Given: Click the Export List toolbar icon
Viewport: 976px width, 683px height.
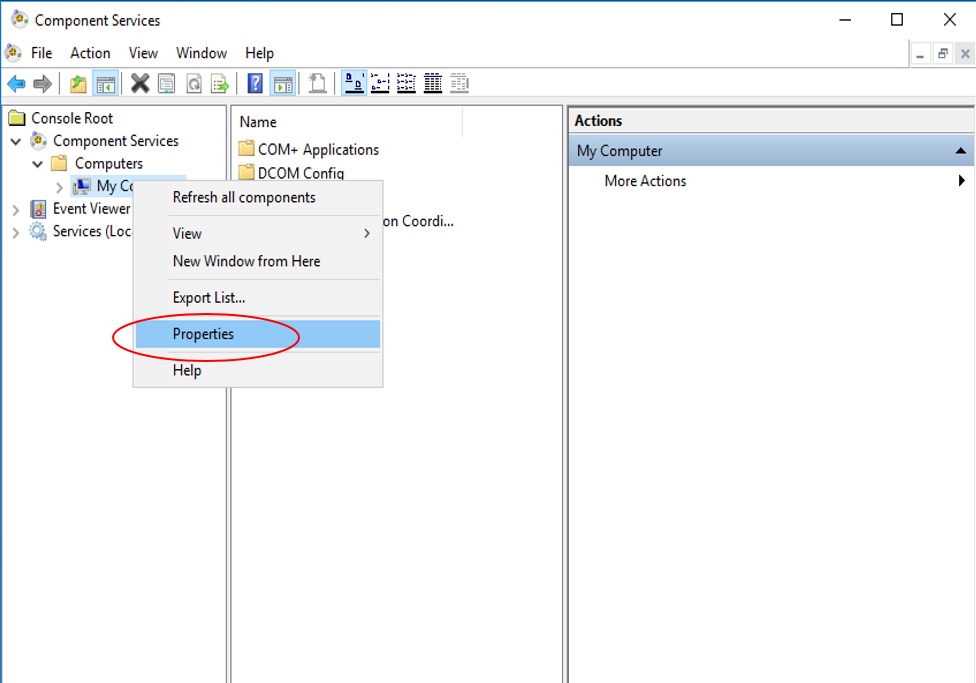Looking at the screenshot, I should click(219, 84).
